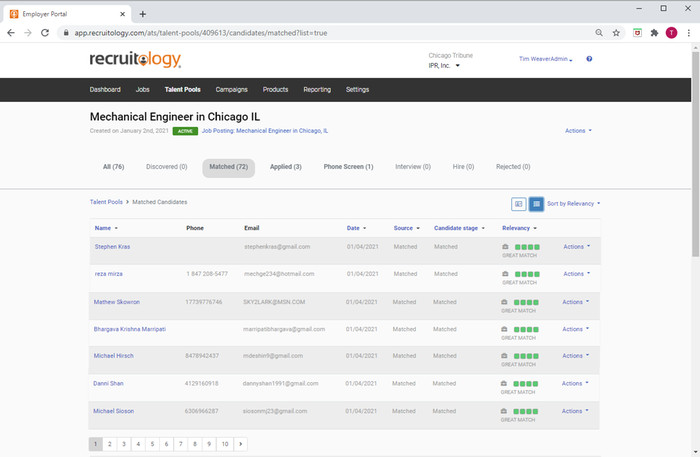Select the Applied (3) tab
Viewport: 700px width, 457px height.
pyautogui.click(x=286, y=167)
